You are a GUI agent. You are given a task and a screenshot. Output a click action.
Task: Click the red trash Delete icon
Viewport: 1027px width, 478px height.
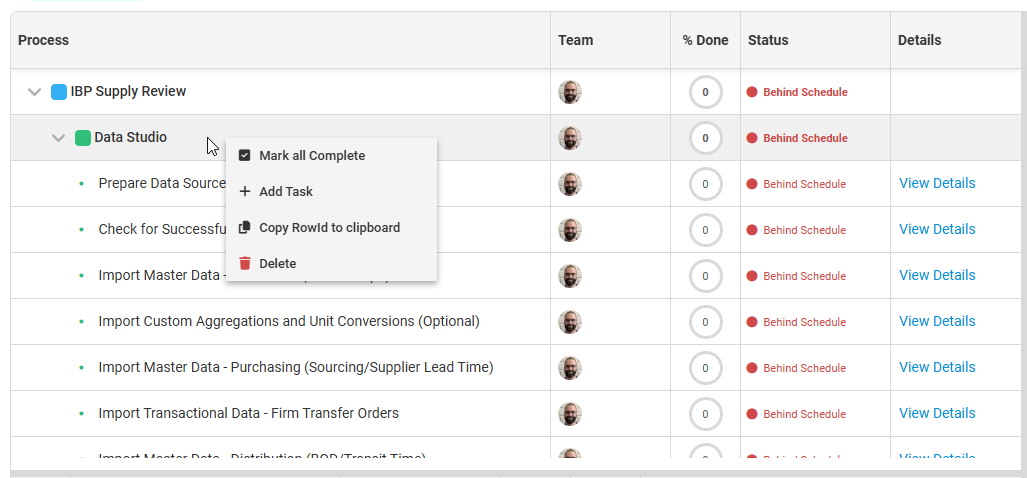pos(245,264)
